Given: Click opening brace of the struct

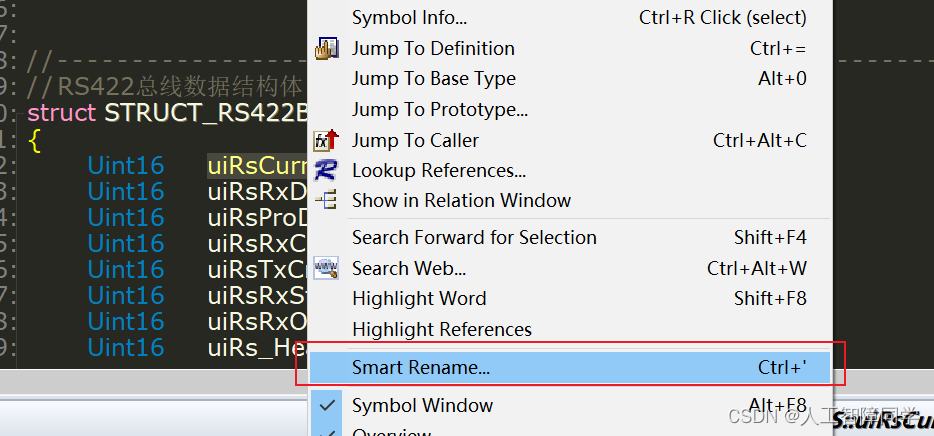Looking at the screenshot, I should pos(34,141).
